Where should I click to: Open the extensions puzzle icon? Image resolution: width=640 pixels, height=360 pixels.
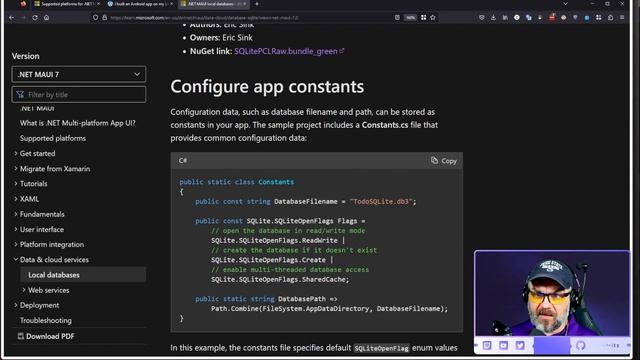(611, 18)
